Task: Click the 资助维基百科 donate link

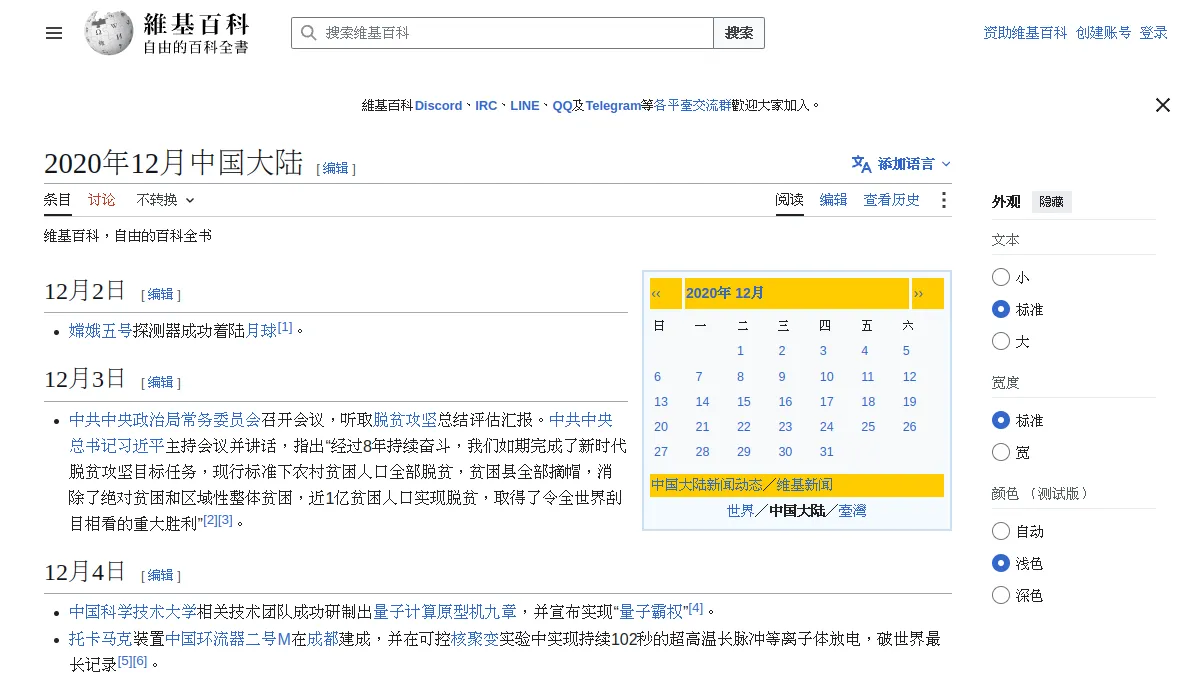Action: click(1025, 33)
